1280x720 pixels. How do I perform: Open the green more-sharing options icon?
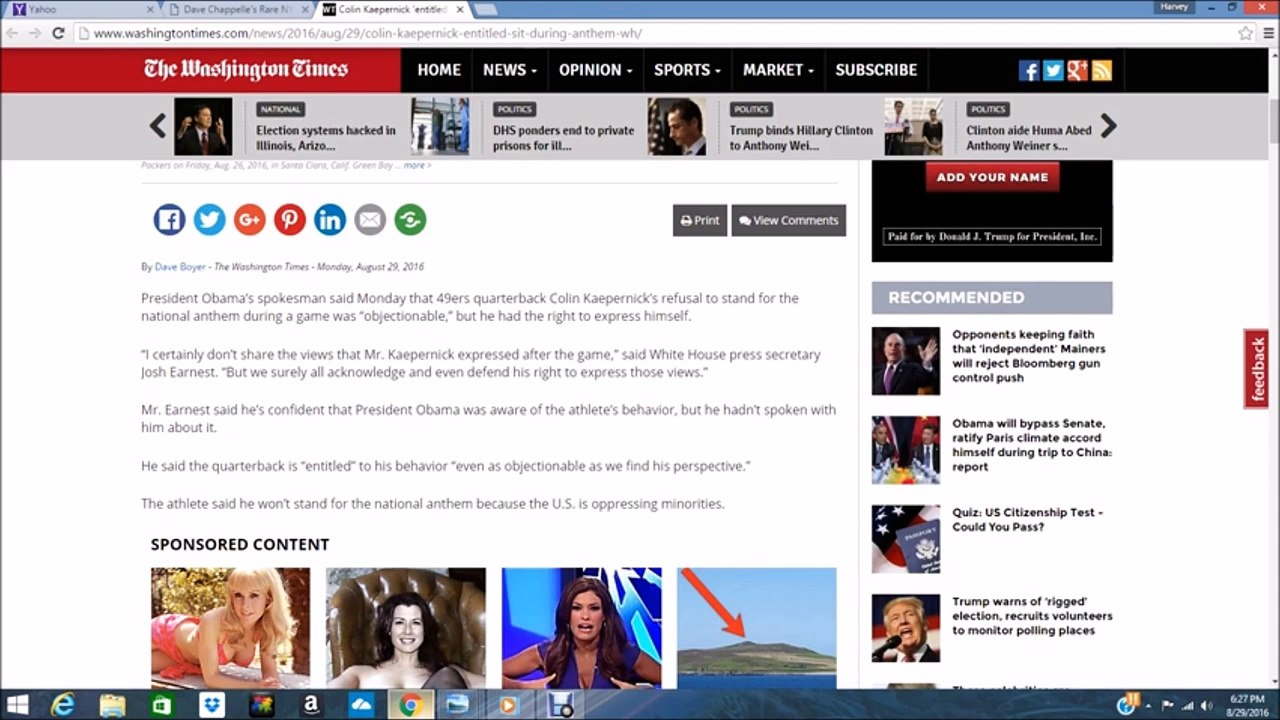click(410, 220)
